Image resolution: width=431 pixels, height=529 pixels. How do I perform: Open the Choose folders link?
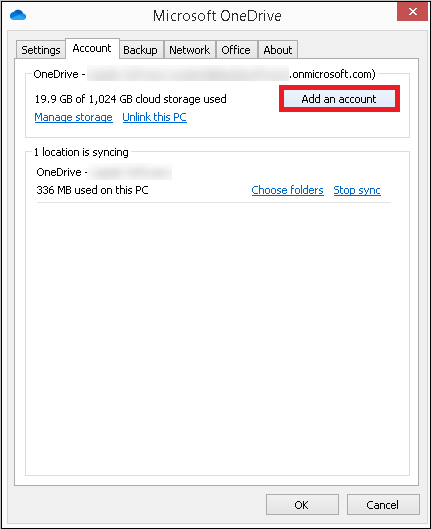click(287, 190)
